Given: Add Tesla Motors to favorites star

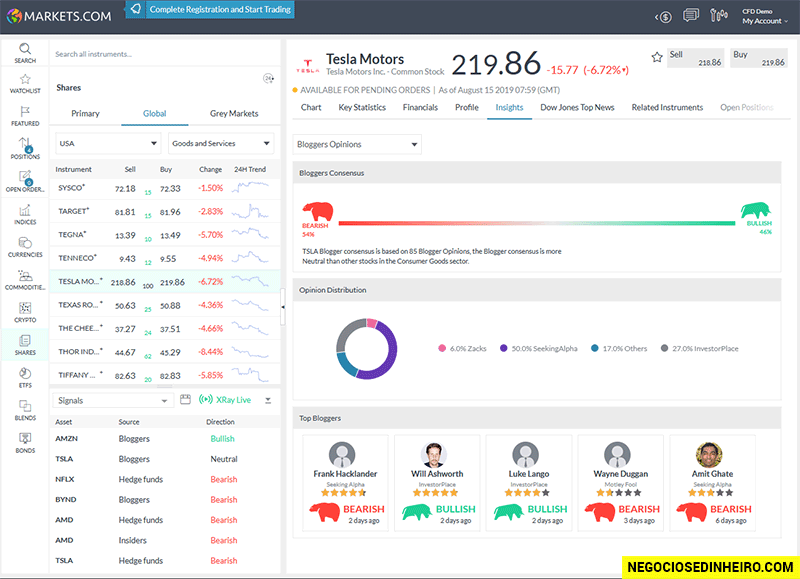Looking at the screenshot, I should pyautogui.click(x=657, y=57).
